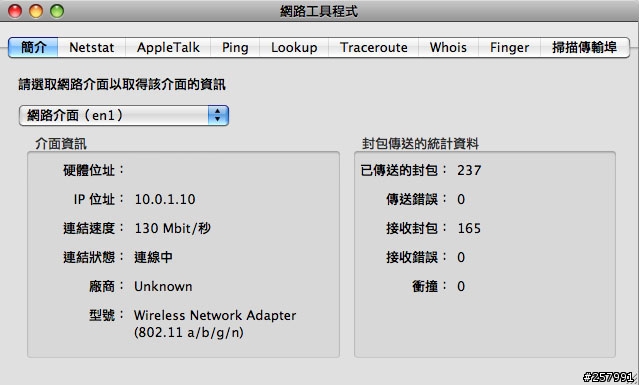The height and width of the screenshot is (385, 639).
Task: Click the IP address value 10.0.1.10
Action: pyautogui.click(x=165, y=199)
